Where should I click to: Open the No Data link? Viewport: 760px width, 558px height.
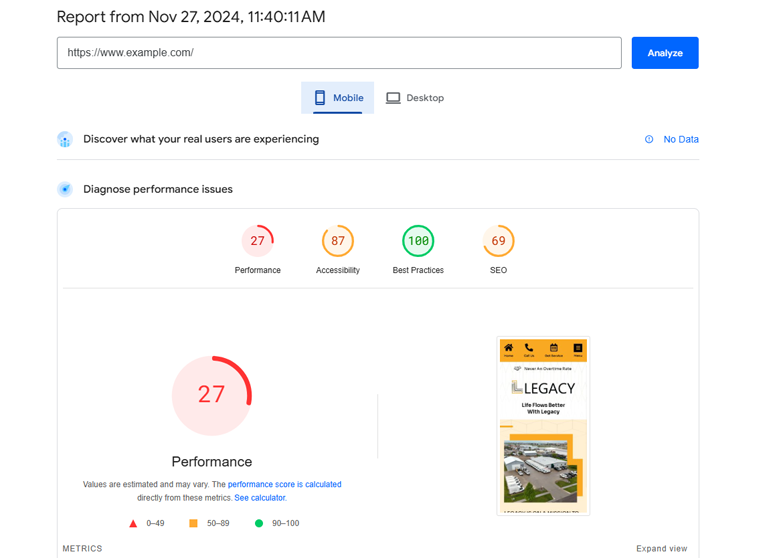coord(681,140)
